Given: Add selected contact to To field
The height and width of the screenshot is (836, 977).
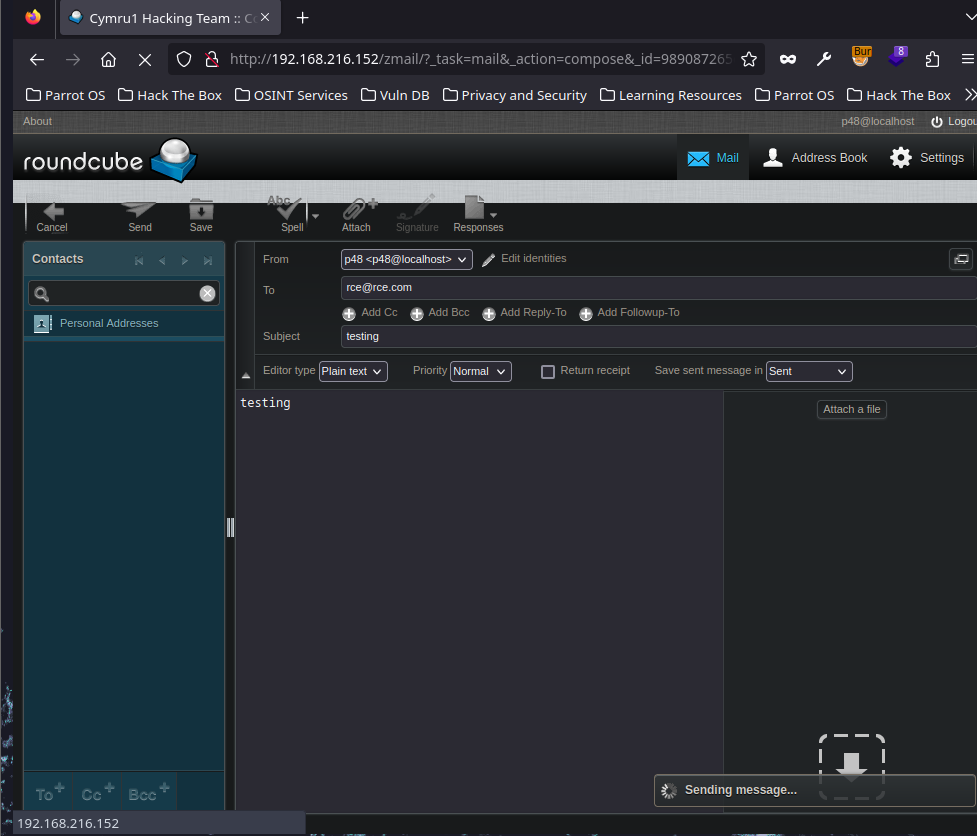Looking at the screenshot, I should (49, 792).
